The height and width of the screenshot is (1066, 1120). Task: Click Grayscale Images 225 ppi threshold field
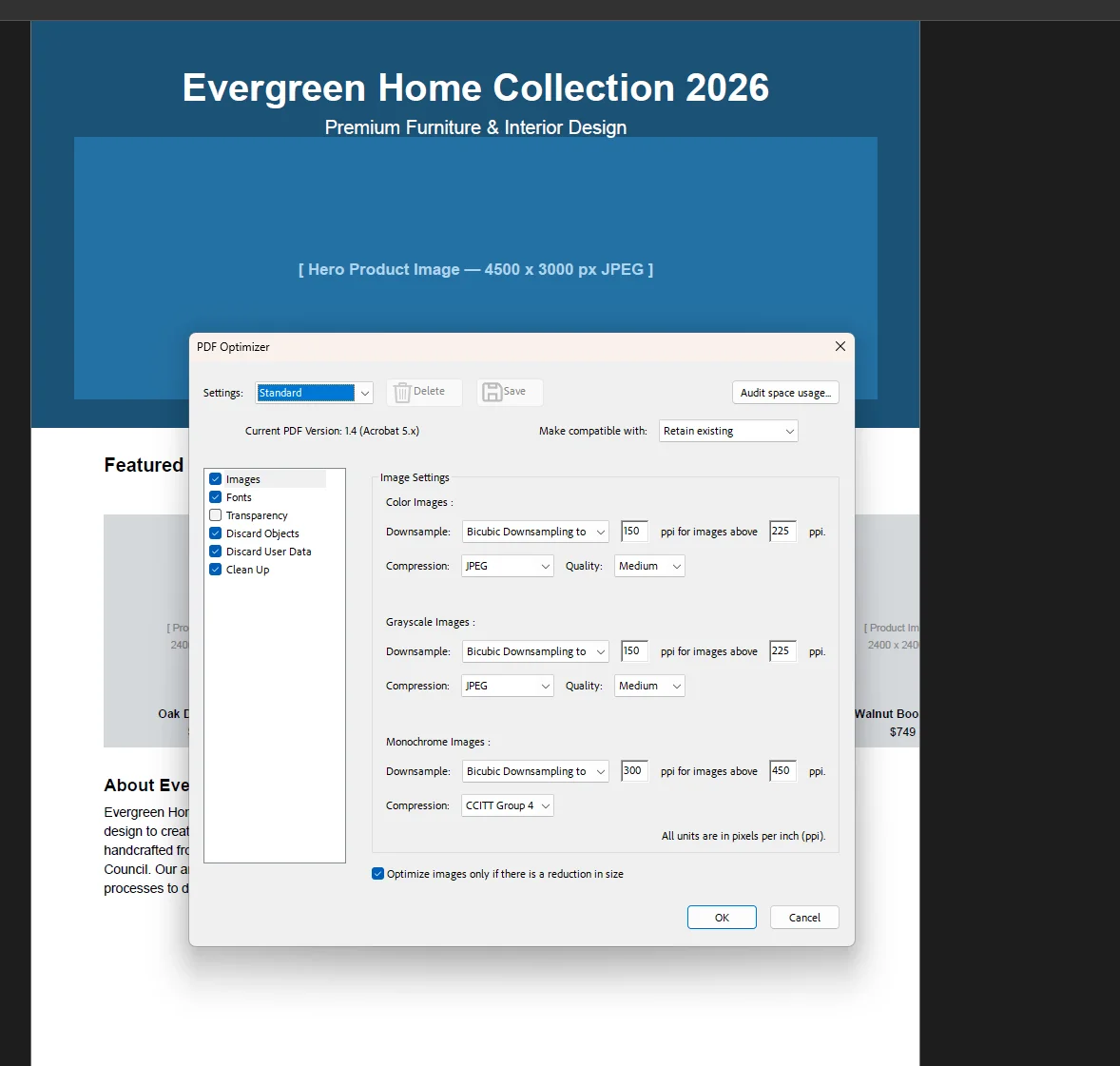click(x=782, y=650)
